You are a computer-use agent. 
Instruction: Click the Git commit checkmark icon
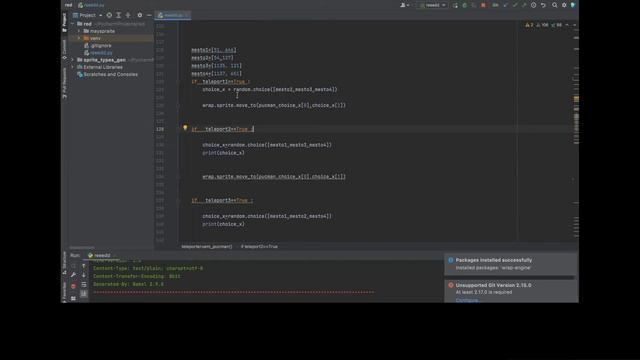pos(515,5)
